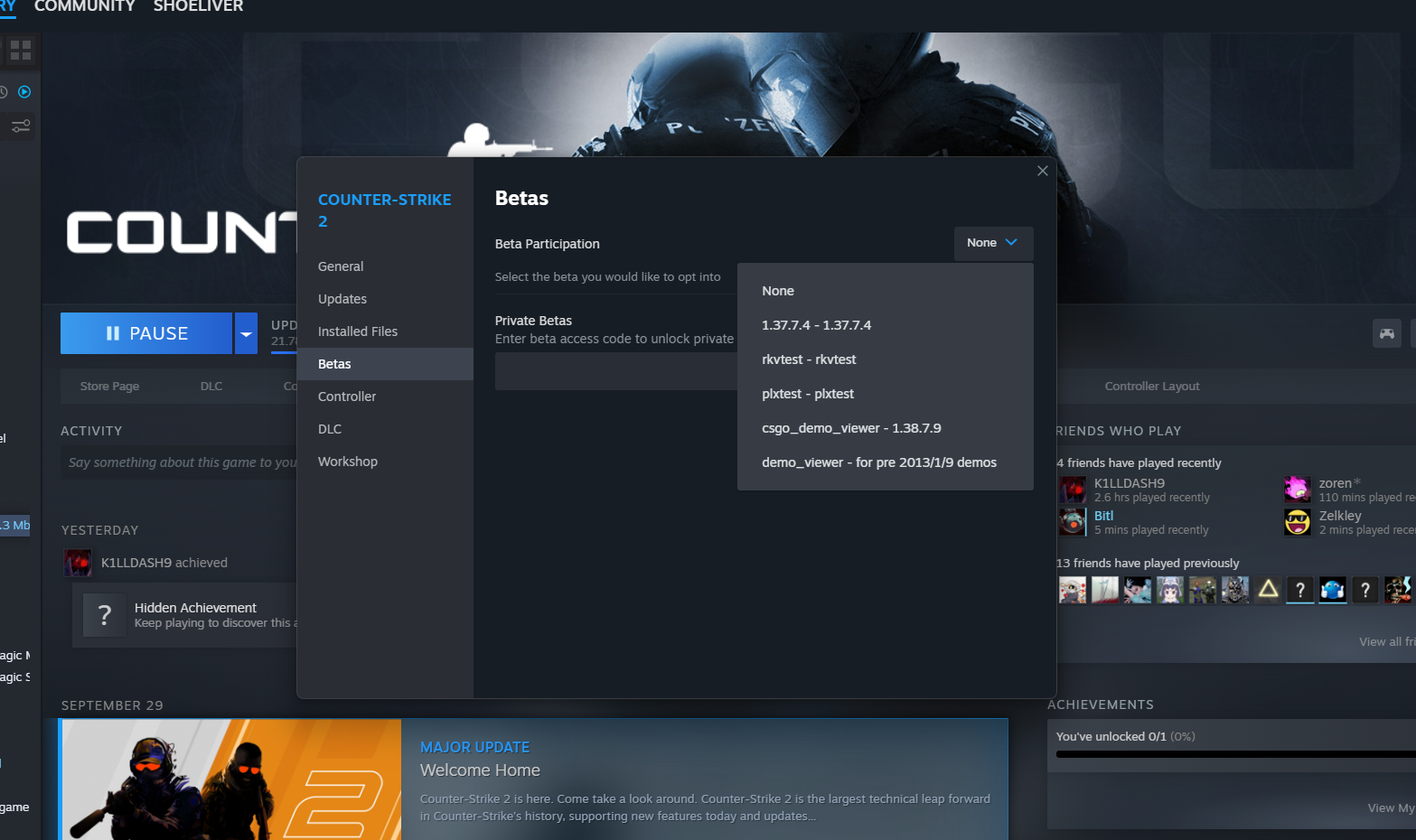
Task: Open General properties section
Action: tap(385, 266)
